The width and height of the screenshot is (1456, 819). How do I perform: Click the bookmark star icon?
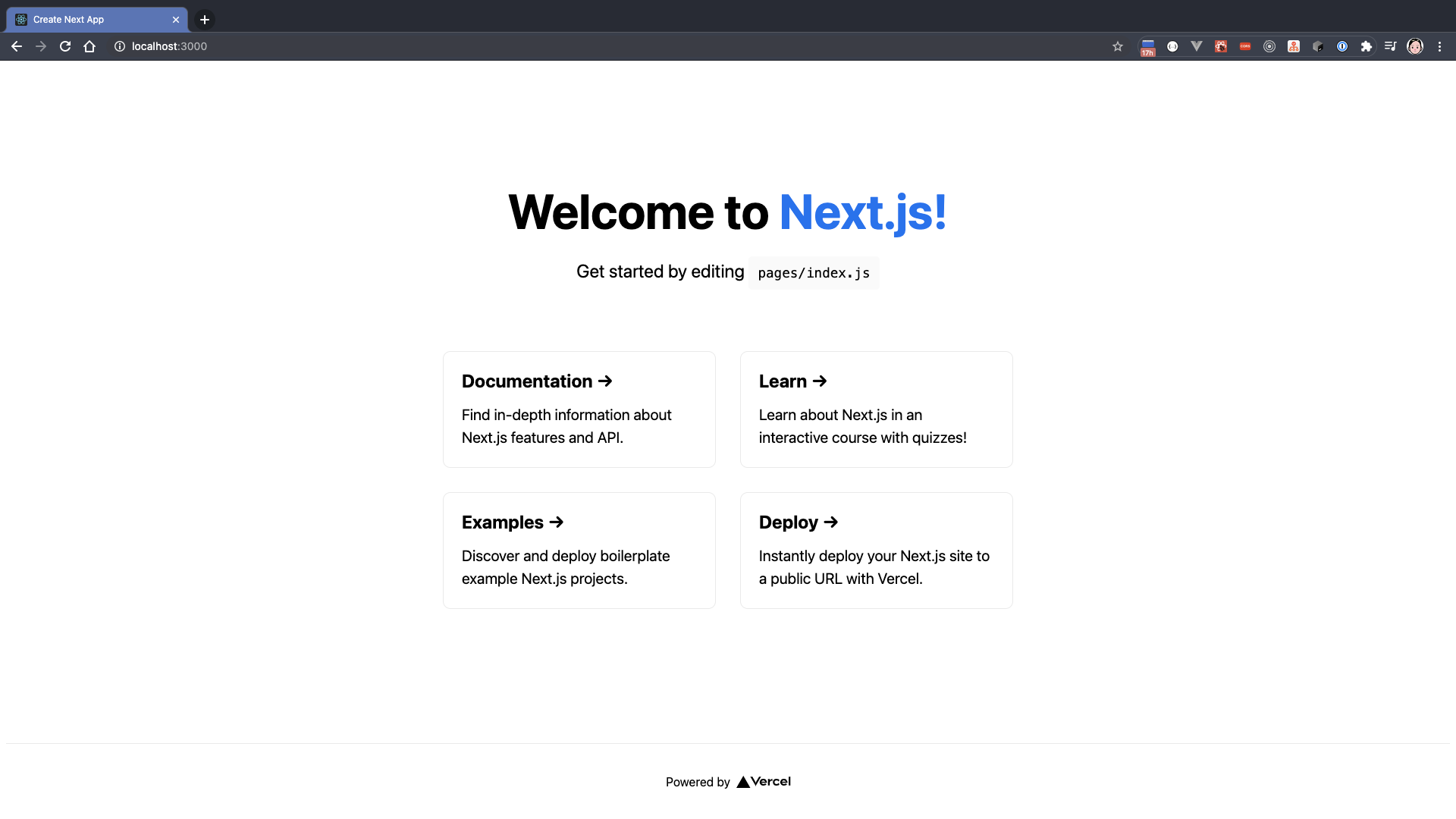1118,46
